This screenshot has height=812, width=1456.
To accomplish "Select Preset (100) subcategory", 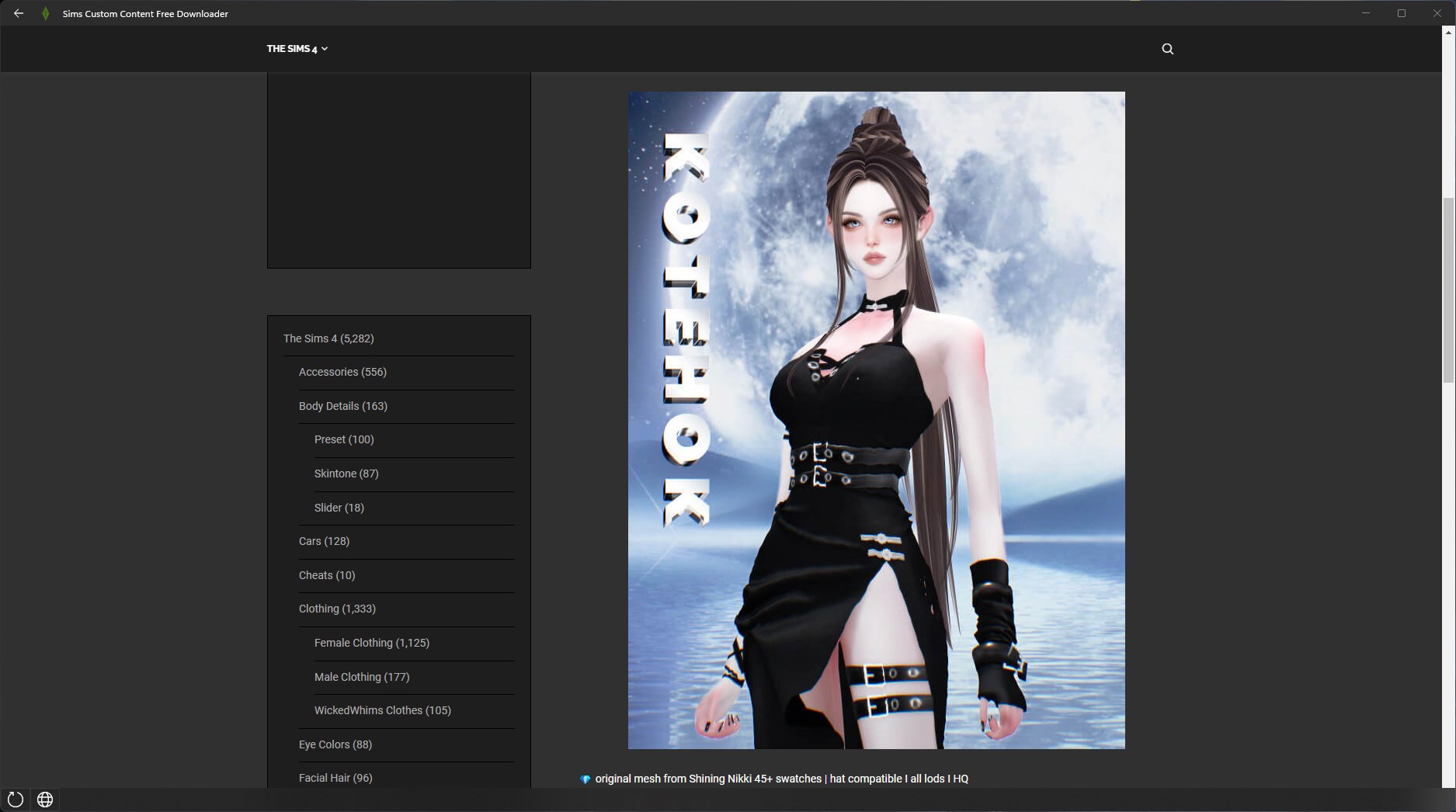I will 344,439.
